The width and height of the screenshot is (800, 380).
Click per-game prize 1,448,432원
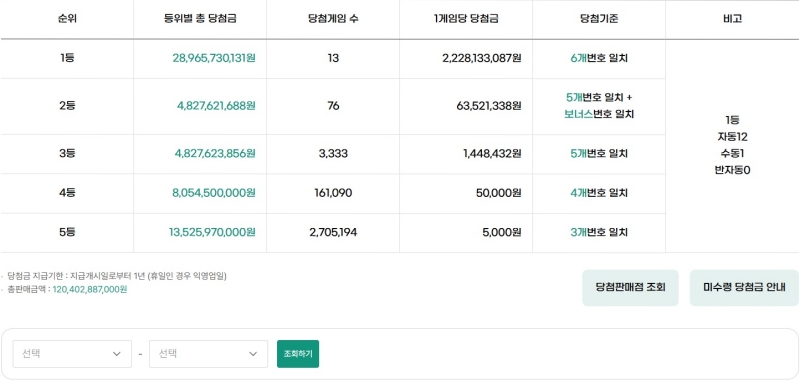[492, 154]
